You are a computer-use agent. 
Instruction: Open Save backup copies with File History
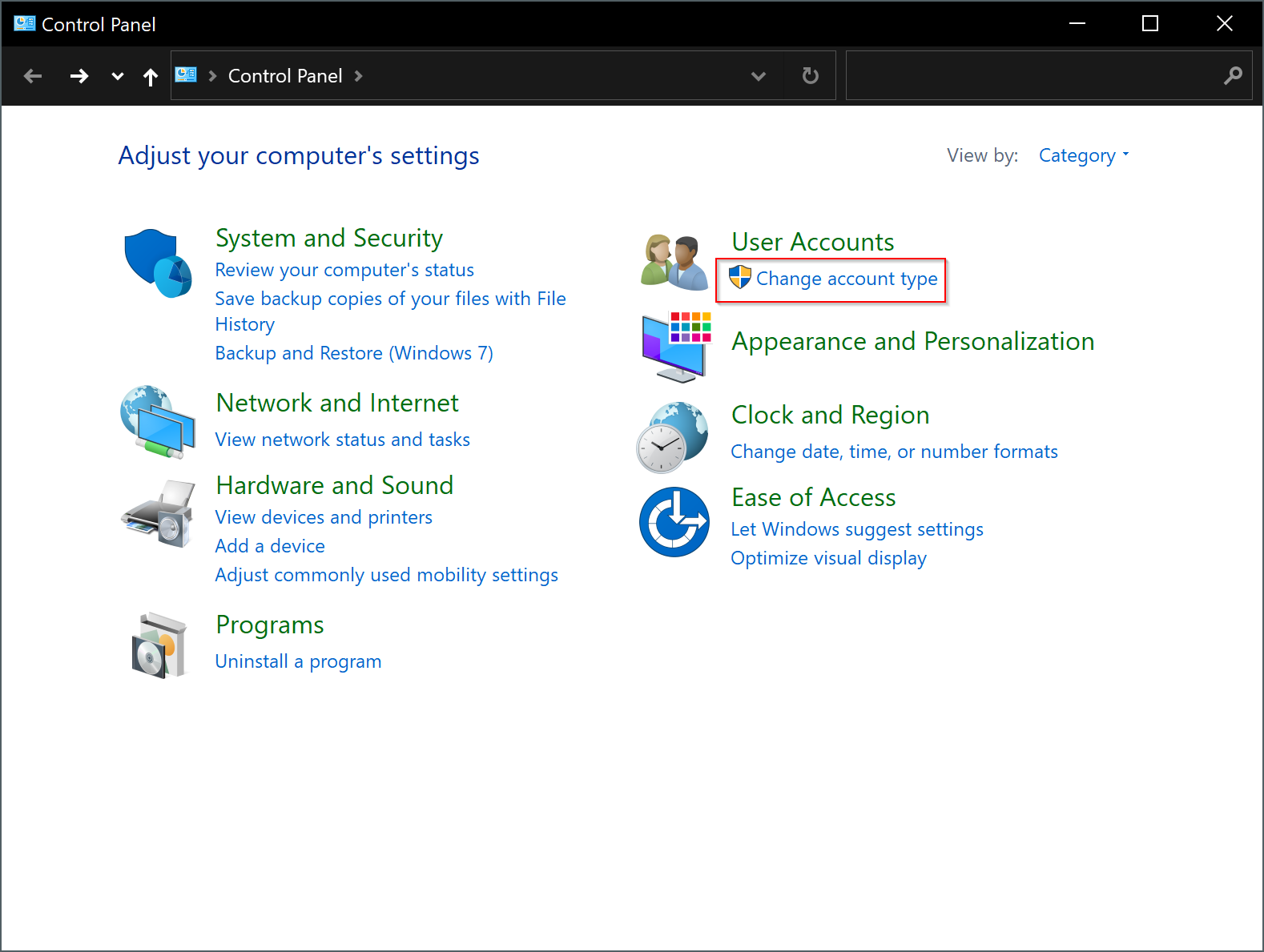pos(390,311)
